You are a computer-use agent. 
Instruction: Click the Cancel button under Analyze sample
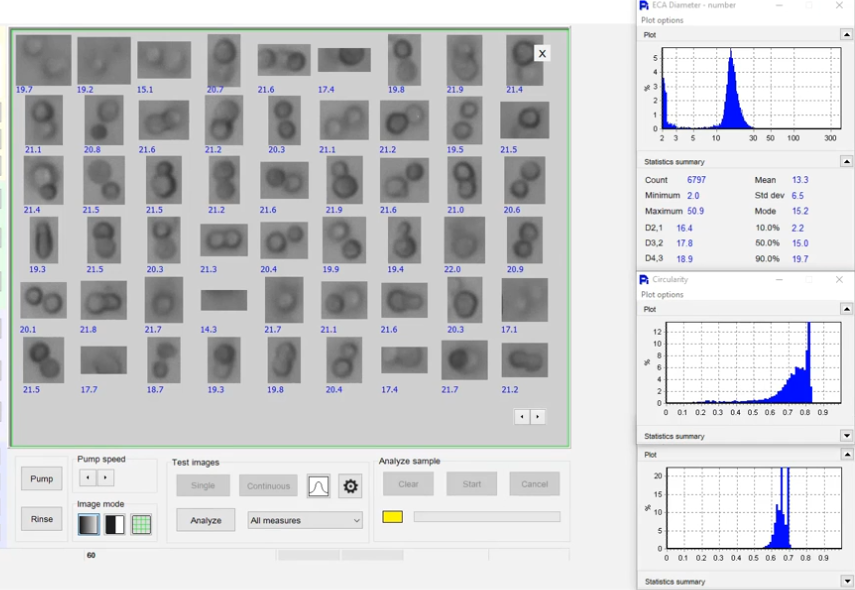(534, 484)
